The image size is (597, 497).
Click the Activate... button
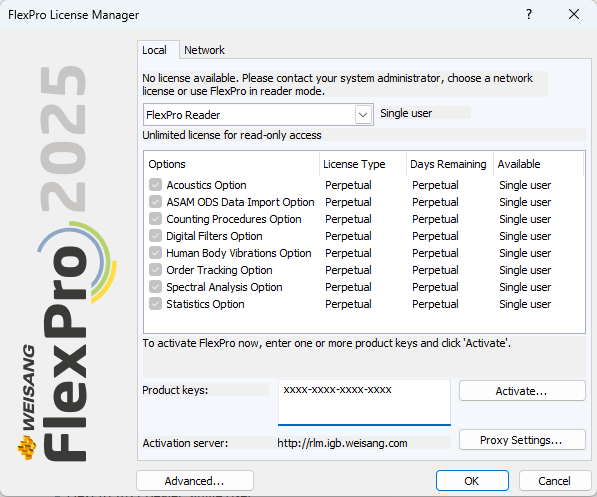click(x=522, y=391)
